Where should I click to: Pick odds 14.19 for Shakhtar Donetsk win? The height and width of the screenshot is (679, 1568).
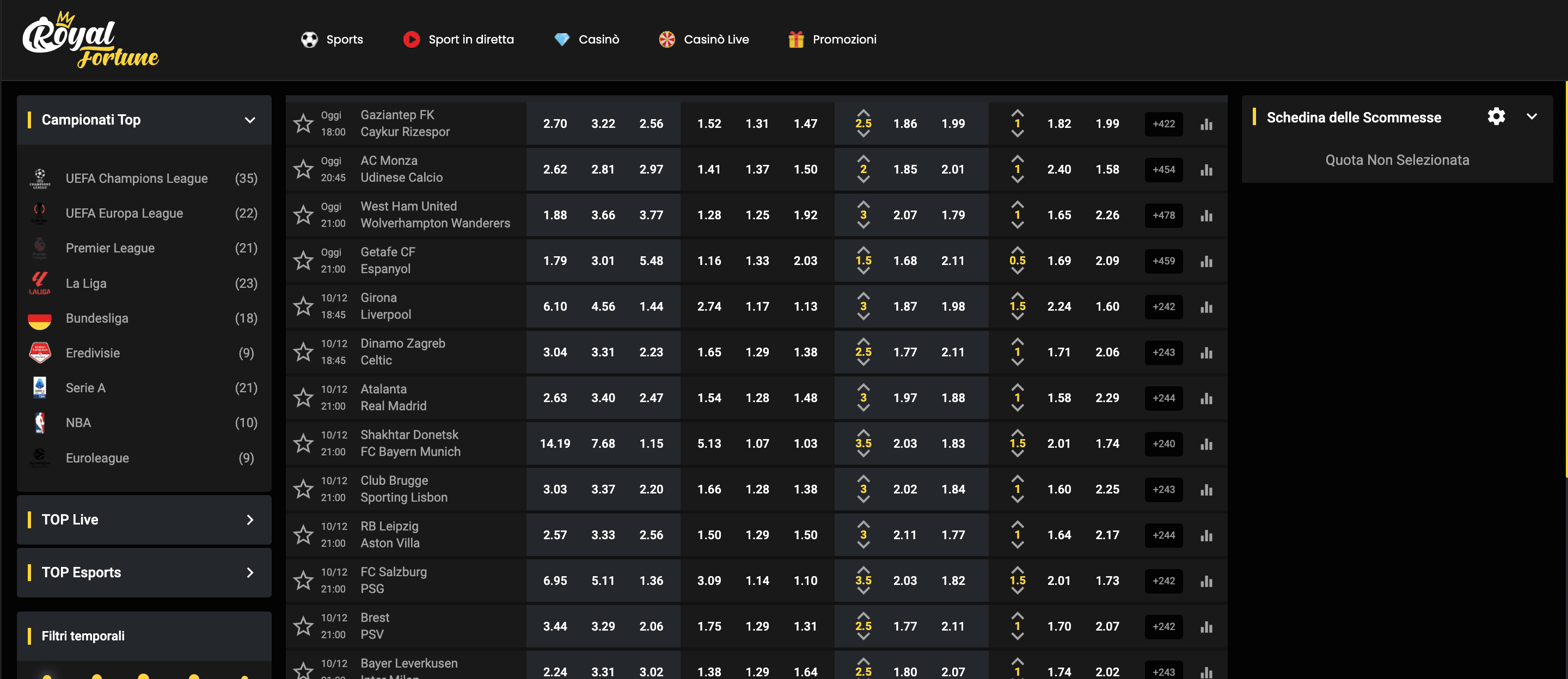(555, 443)
